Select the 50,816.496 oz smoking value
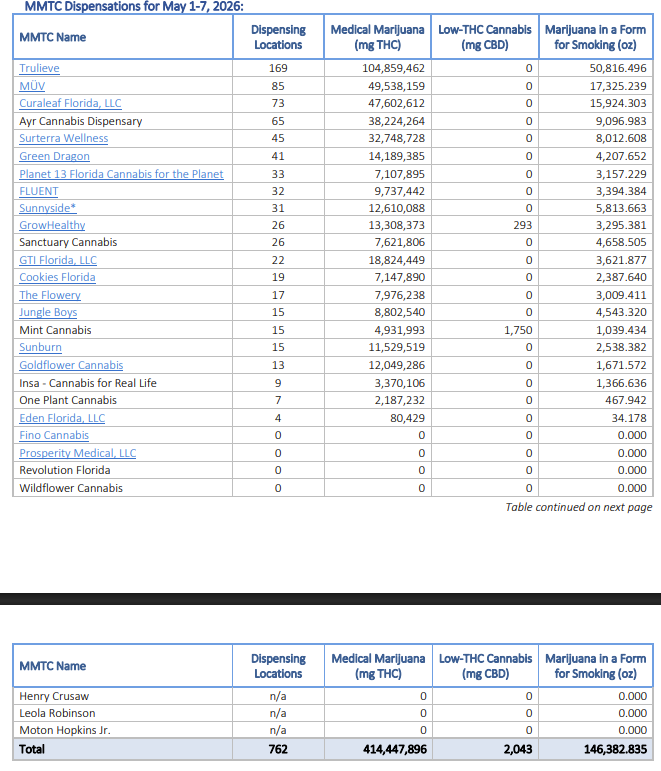This screenshot has width=661, height=771. click(x=618, y=68)
